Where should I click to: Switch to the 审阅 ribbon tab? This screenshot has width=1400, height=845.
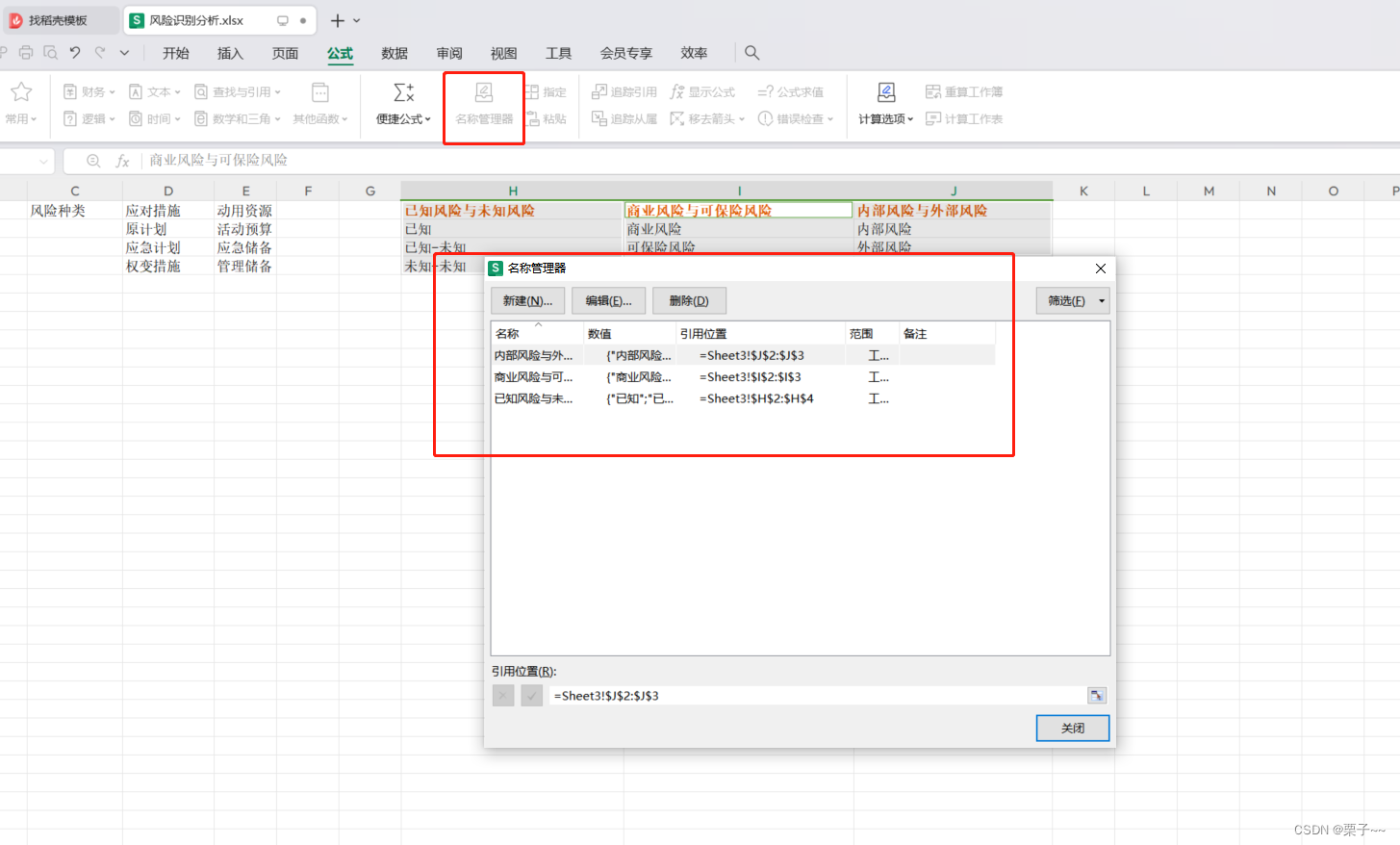[449, 53]
